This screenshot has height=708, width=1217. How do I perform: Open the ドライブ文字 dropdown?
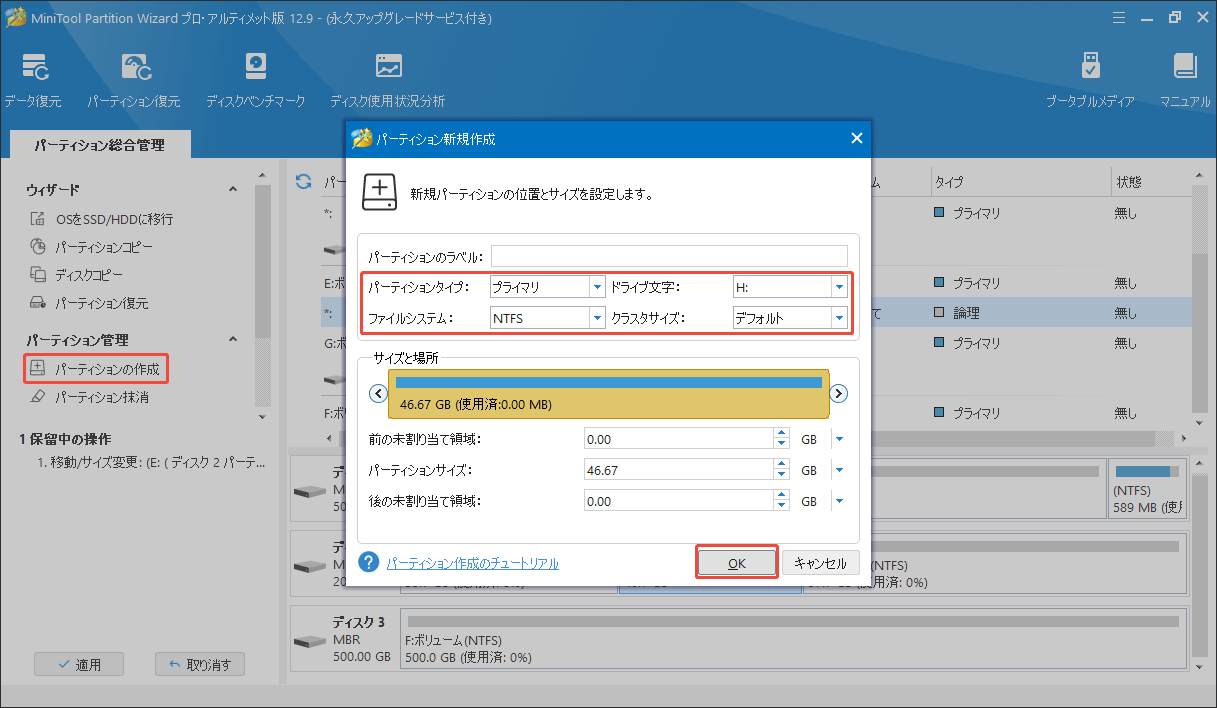[839, 287]
